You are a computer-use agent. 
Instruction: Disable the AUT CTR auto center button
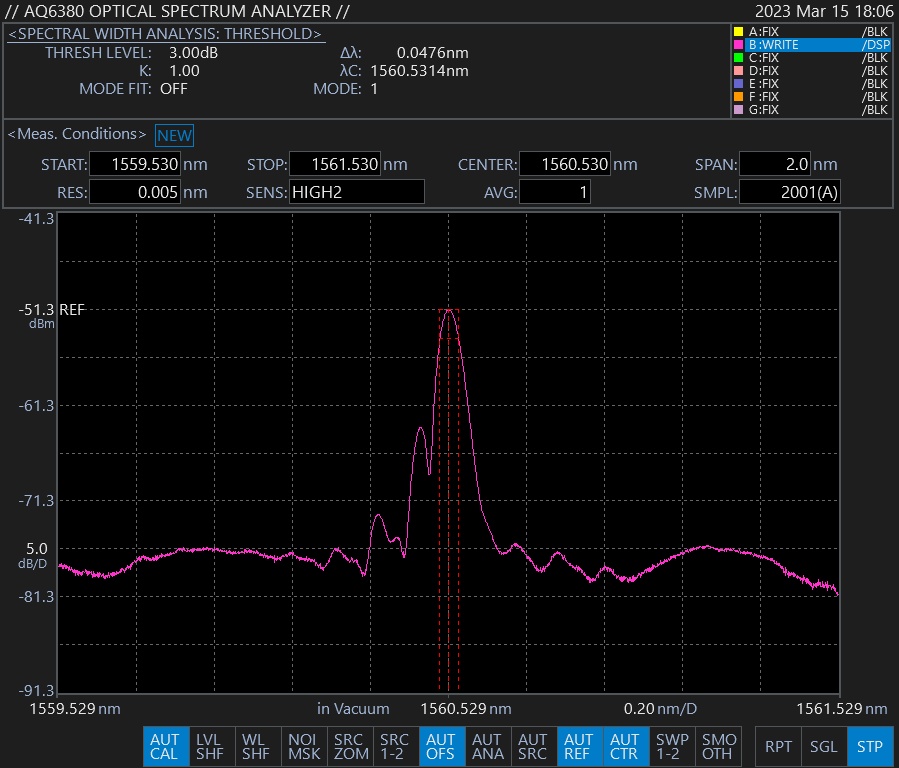(625, 746)
